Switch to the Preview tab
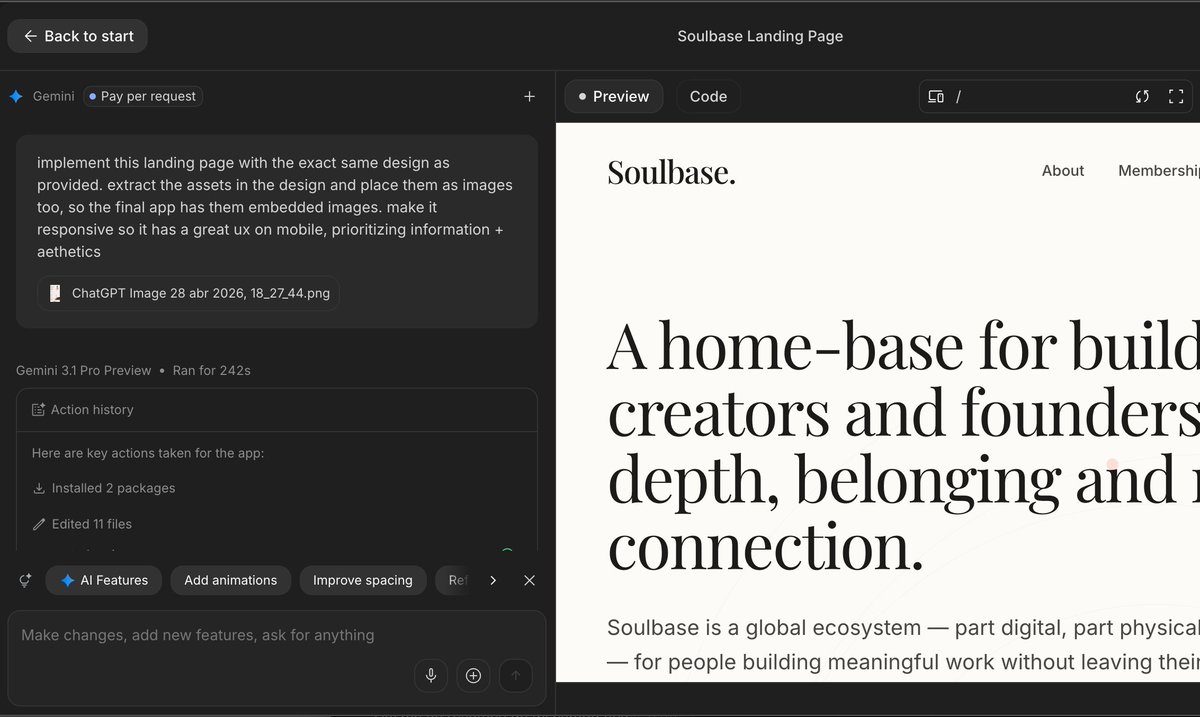The width and height of the screenshot is (1200, 717). (x=614, y=97)
